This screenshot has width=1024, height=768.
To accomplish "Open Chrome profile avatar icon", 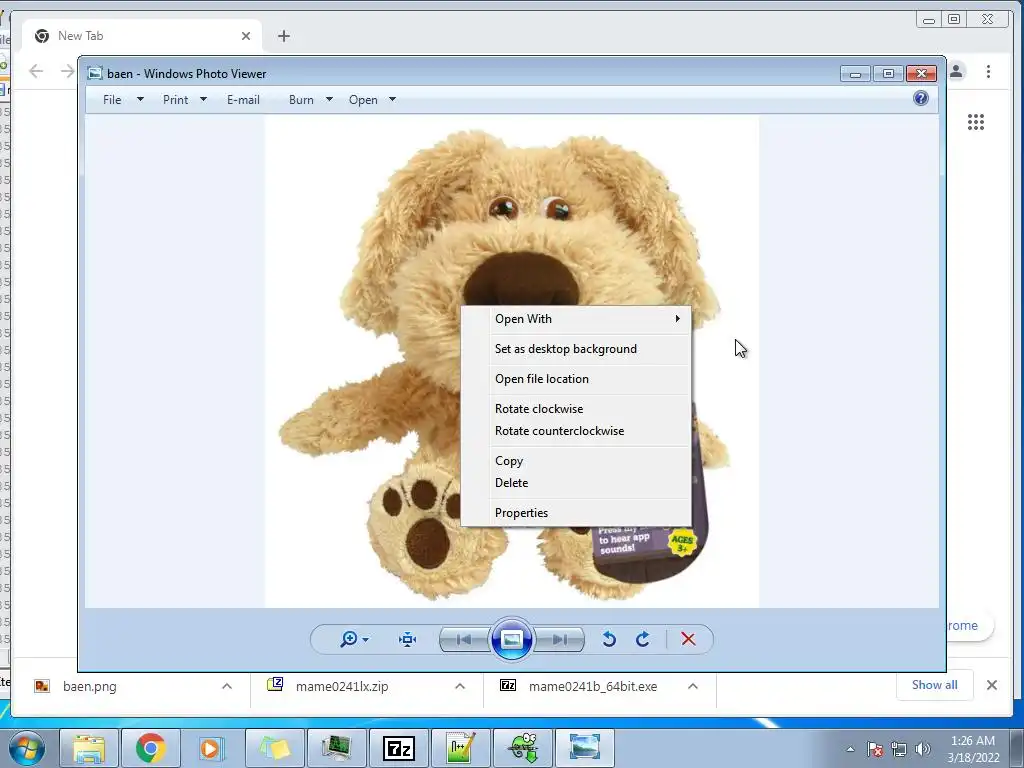I will 957,71.
